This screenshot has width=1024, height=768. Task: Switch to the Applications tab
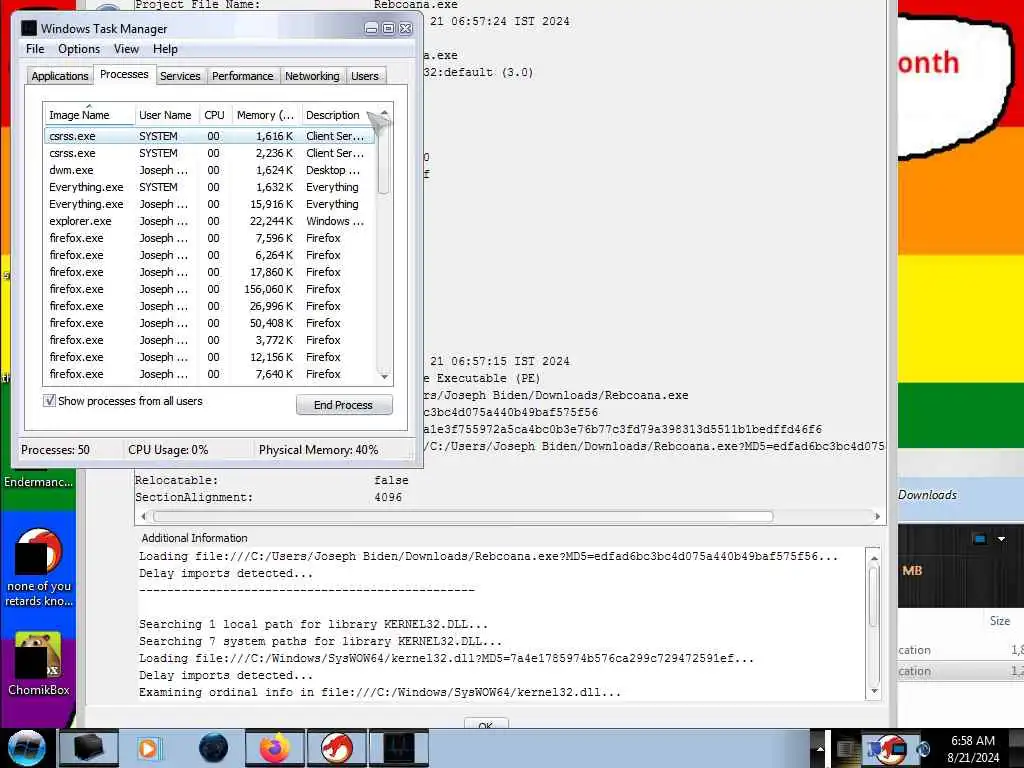[x=59, y=76]
